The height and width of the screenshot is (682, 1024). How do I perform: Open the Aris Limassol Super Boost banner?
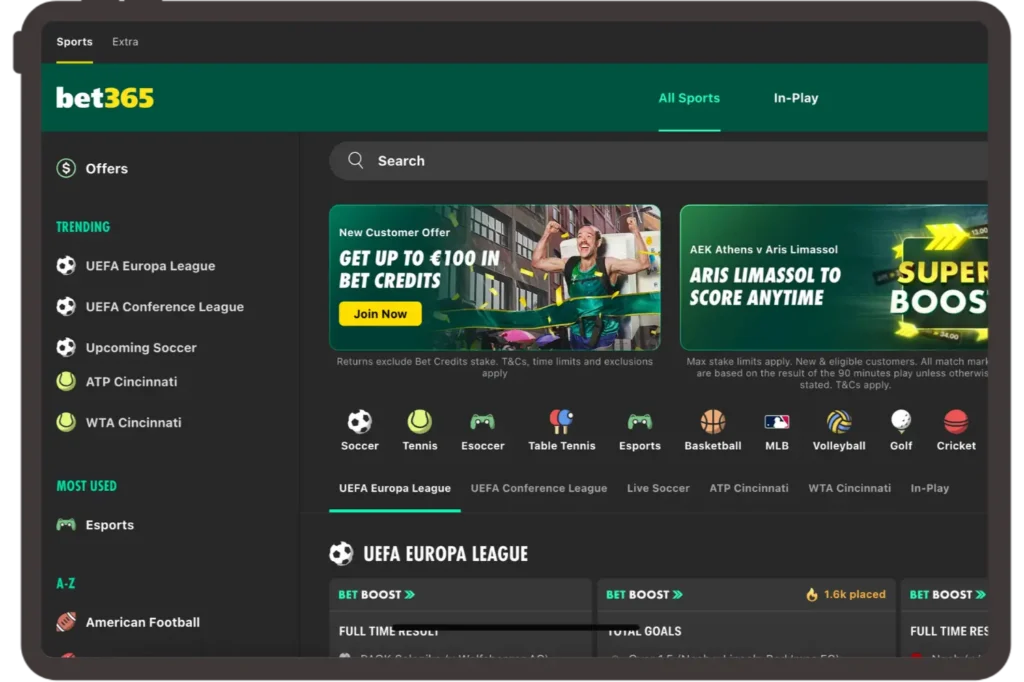coord(834,278)
